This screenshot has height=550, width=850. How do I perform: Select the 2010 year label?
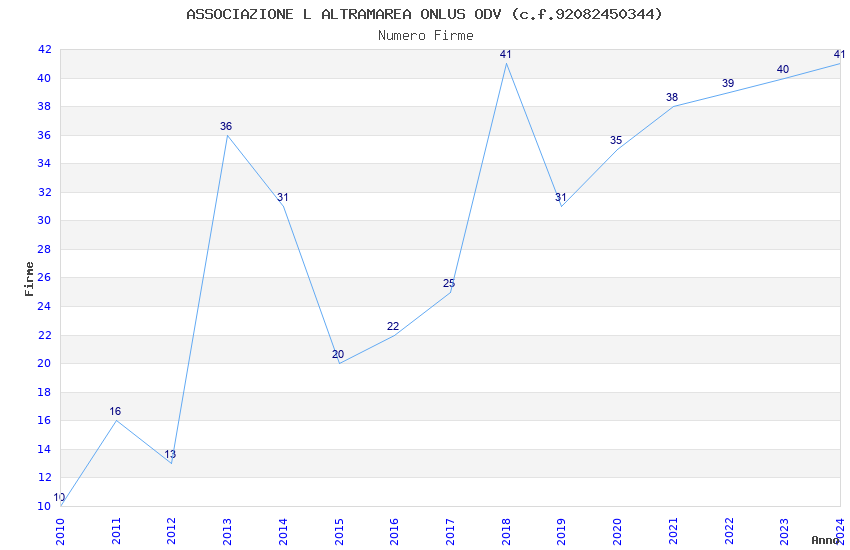(60, 531)
